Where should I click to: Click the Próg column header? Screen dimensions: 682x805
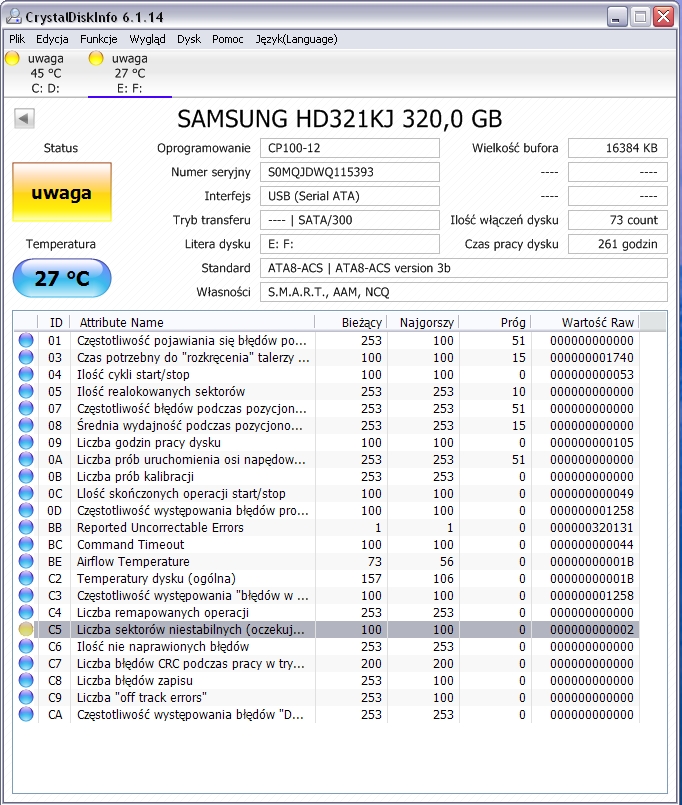coord(495,322)
